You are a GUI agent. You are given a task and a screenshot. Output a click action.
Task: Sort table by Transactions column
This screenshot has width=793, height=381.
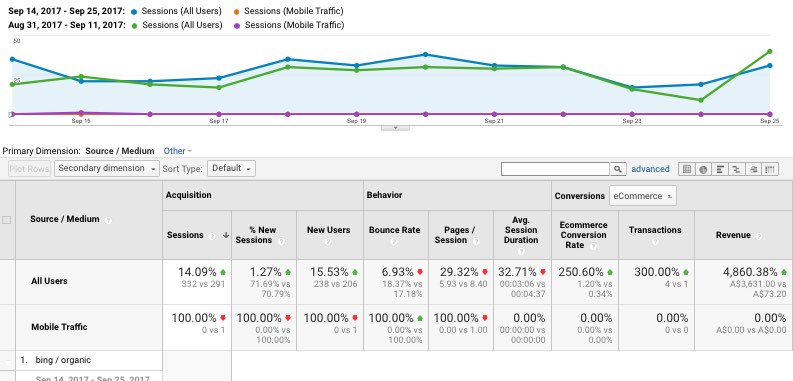(655, 230)
